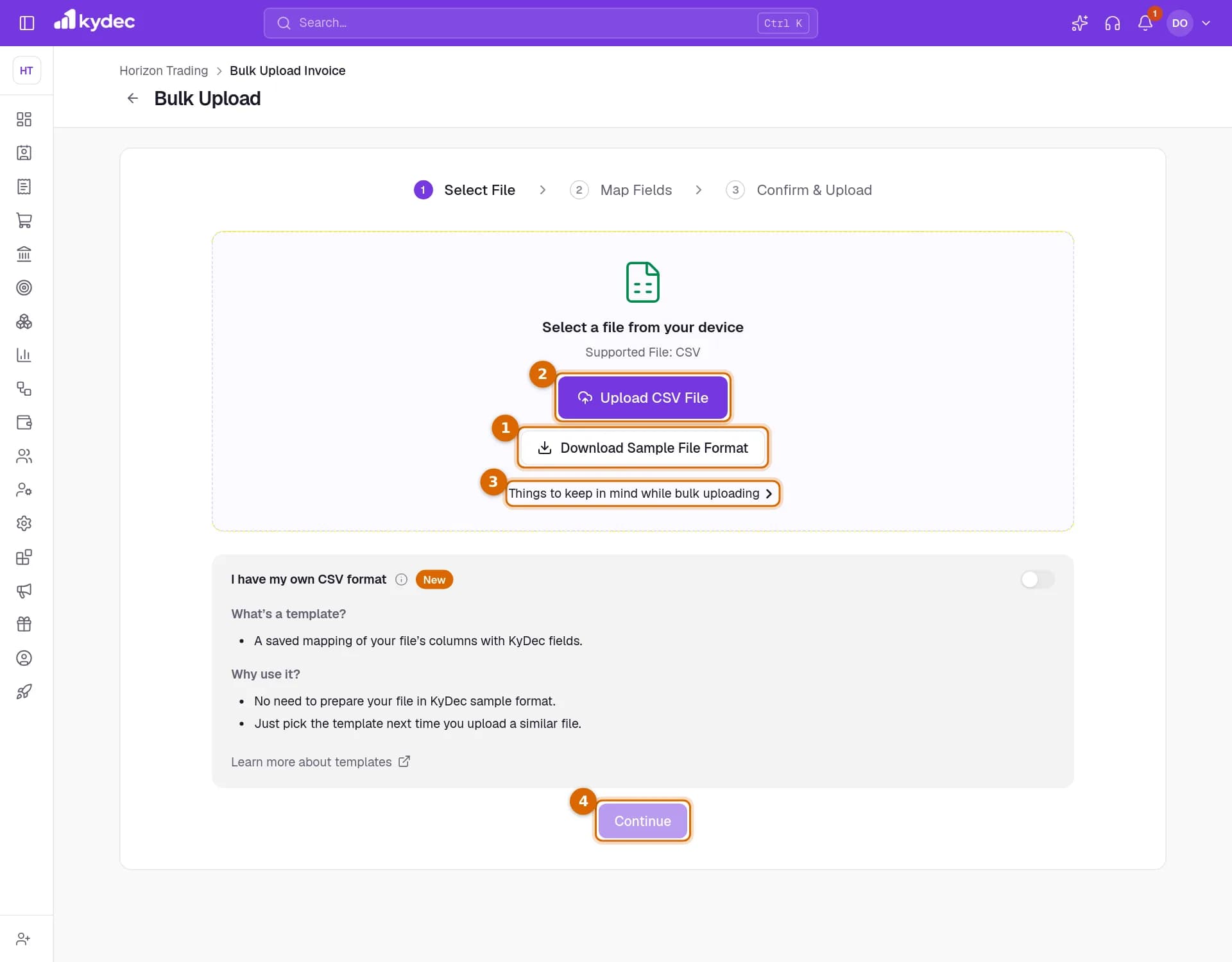Click info icon next to CSV format
This screenshot has width=1232, height=962.
click(401, 580)
